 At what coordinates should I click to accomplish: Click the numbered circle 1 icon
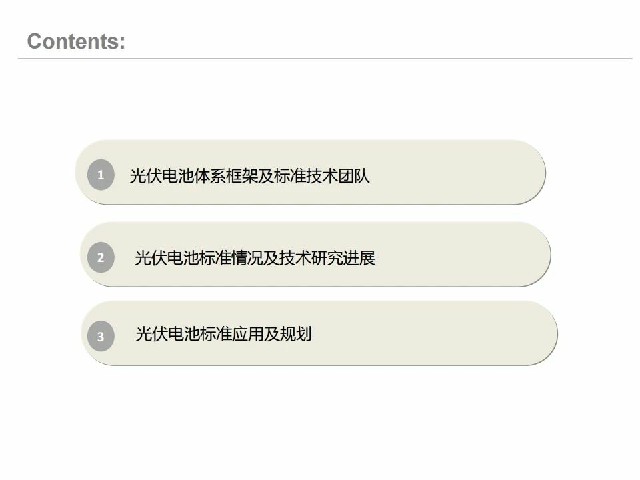101,177
